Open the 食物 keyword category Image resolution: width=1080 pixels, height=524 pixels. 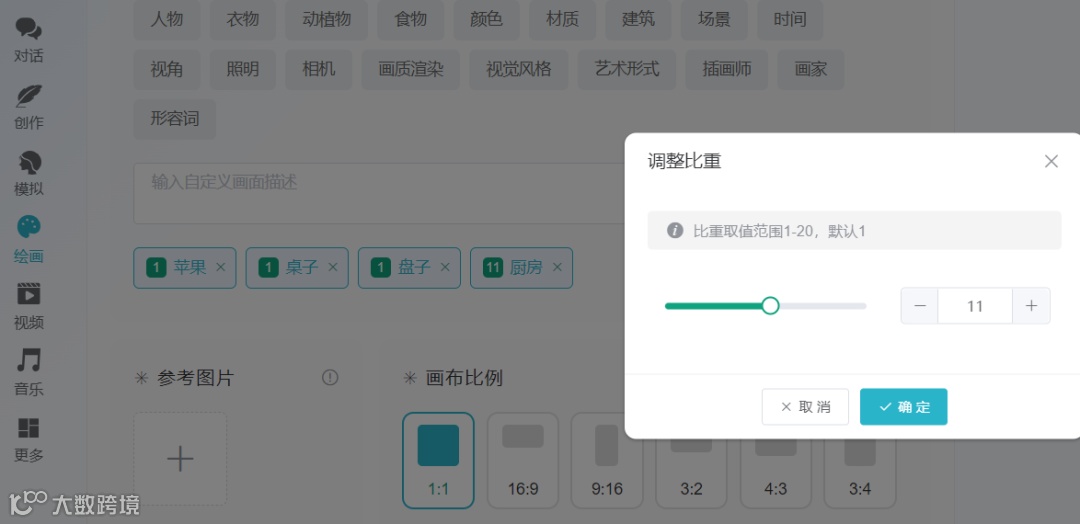coord(411,19)
